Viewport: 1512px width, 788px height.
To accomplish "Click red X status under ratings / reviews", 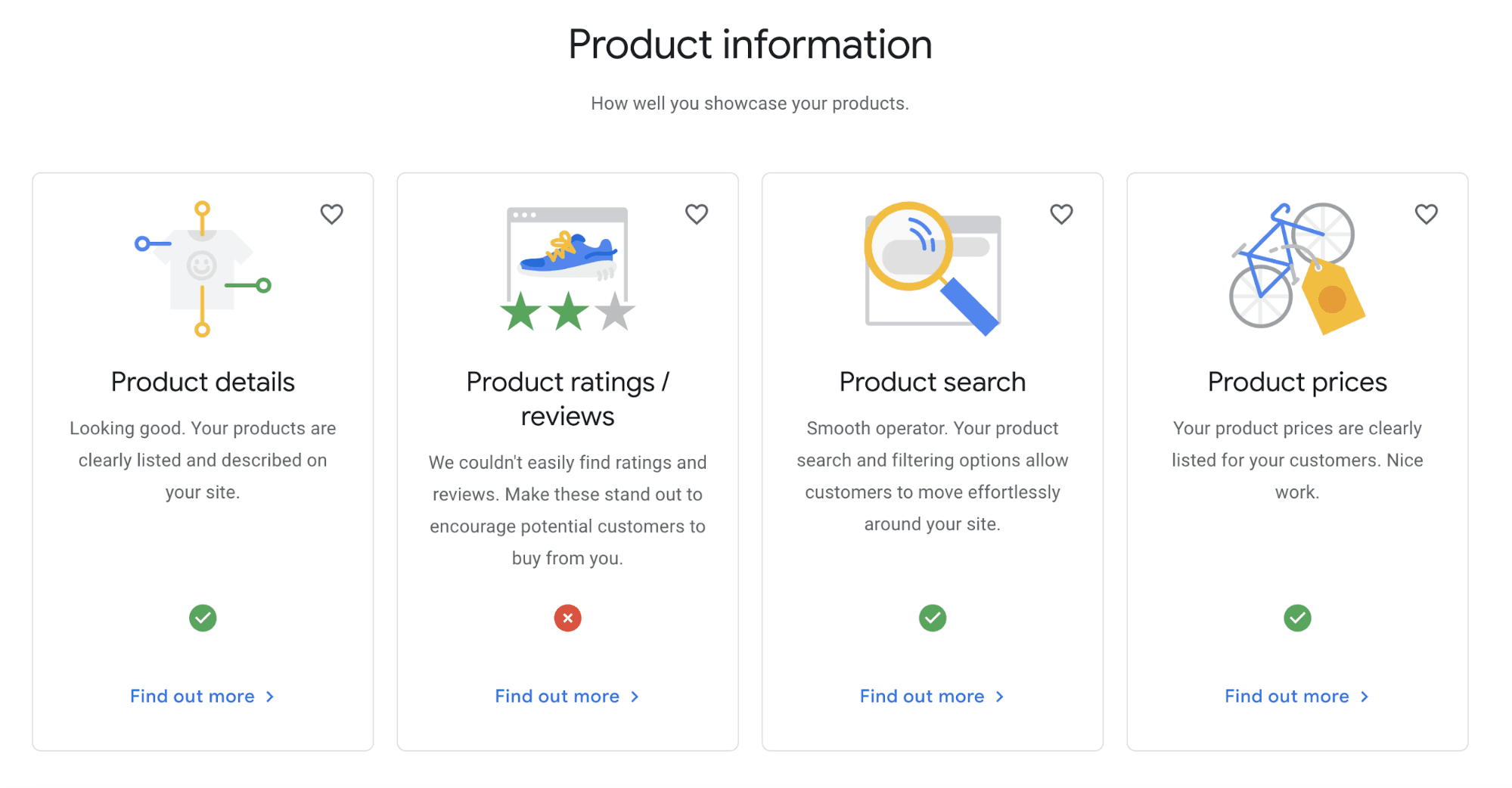I will [567, 618].
